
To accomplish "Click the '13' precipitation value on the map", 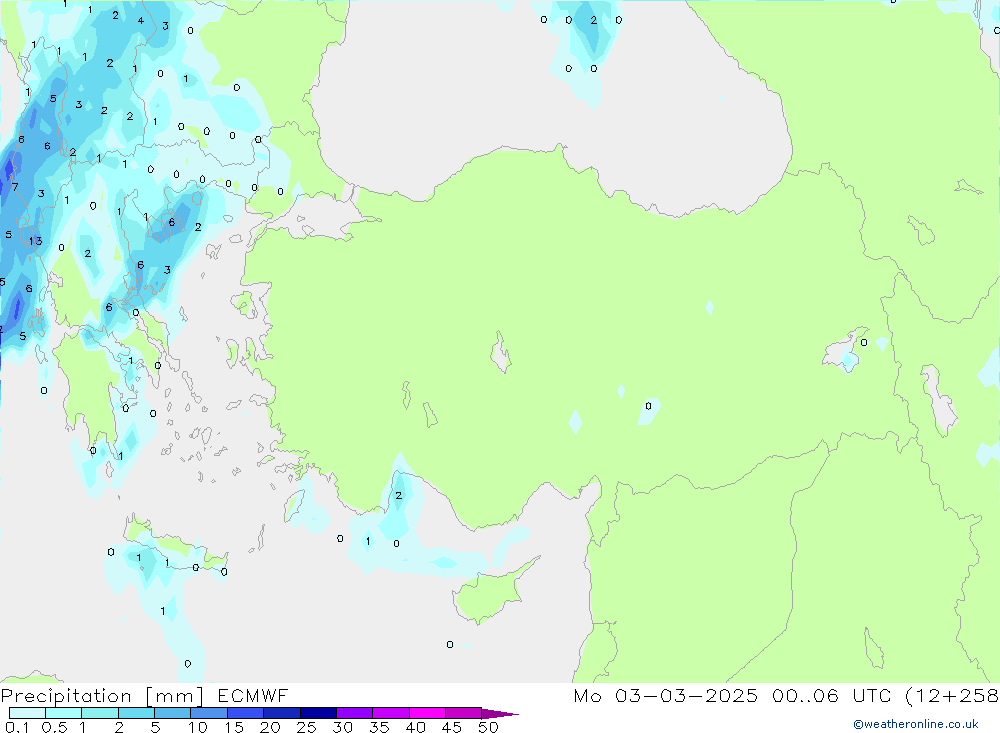I will [x=35, y=241].
